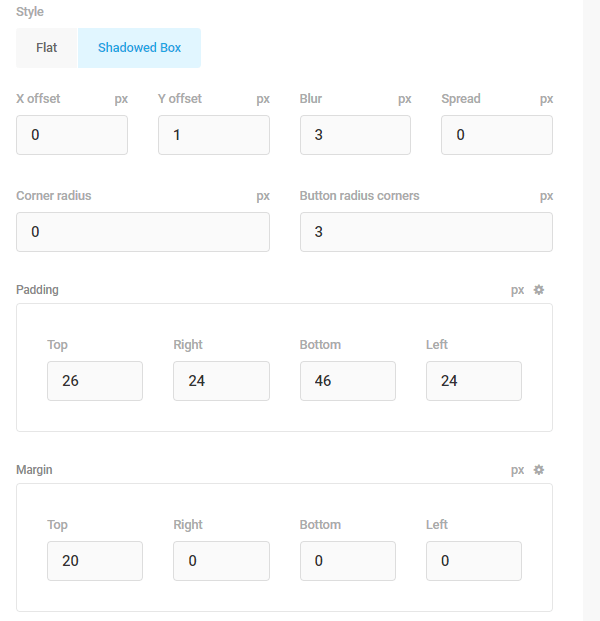The image size is (600, 621).
Task: Open the Padding px unit selector
Action: pyautogui.click(x=517, y=290)
